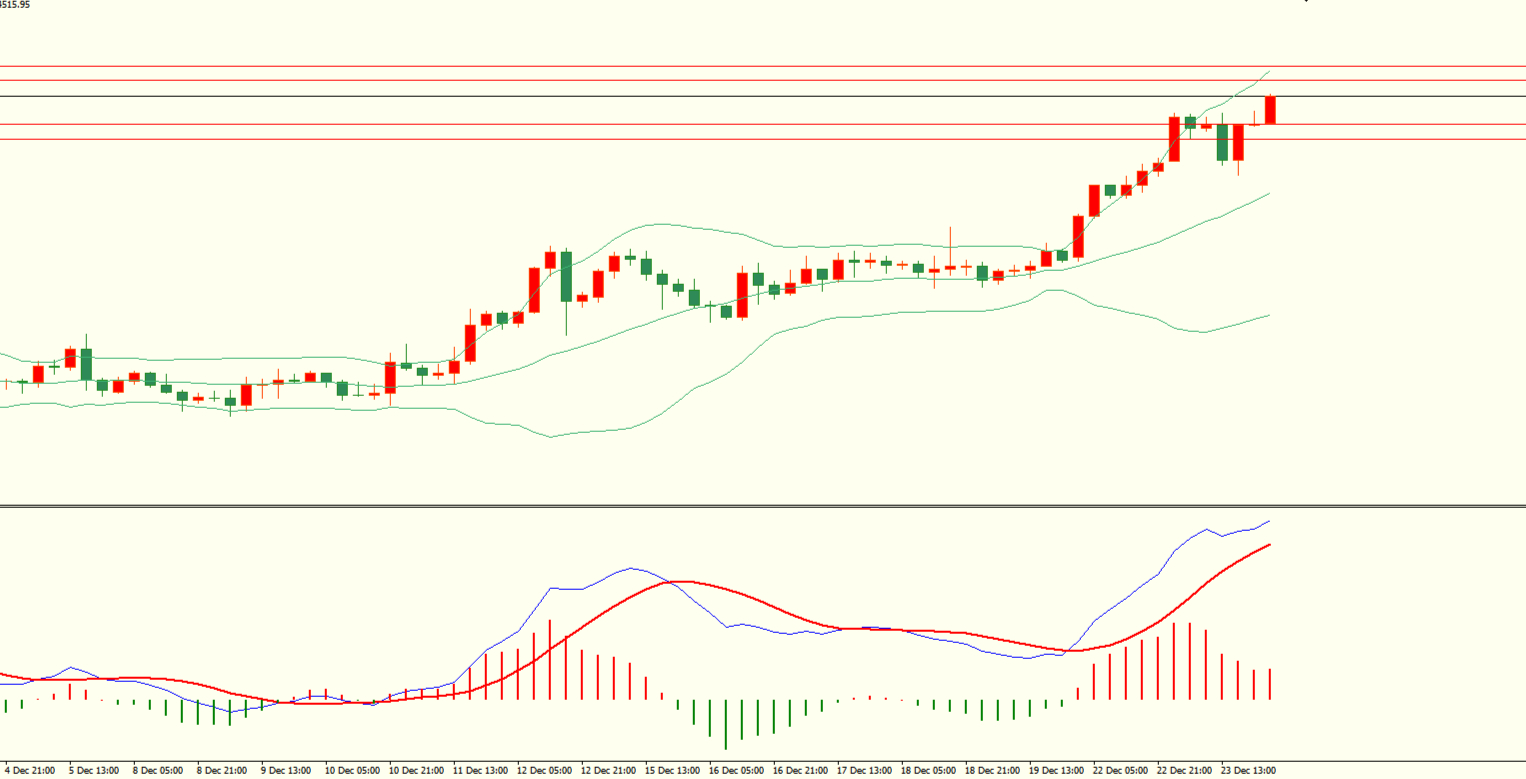The height and width of the screenshot is (779, 1526).
Task: Click the price value in the top-left corner
Action: click(x=15, y=5)
